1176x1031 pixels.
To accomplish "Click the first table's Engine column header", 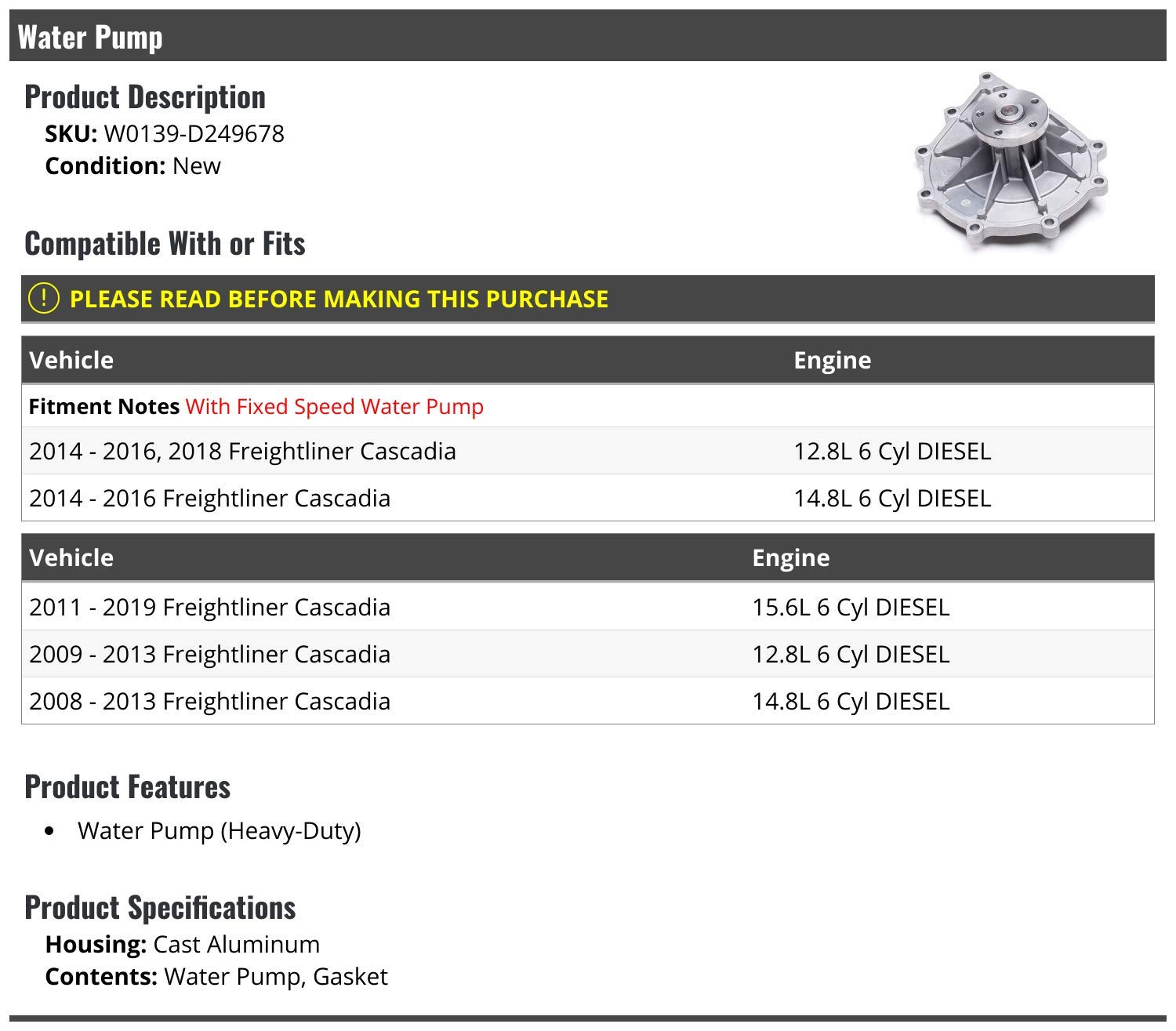I will tap(832, 361).
